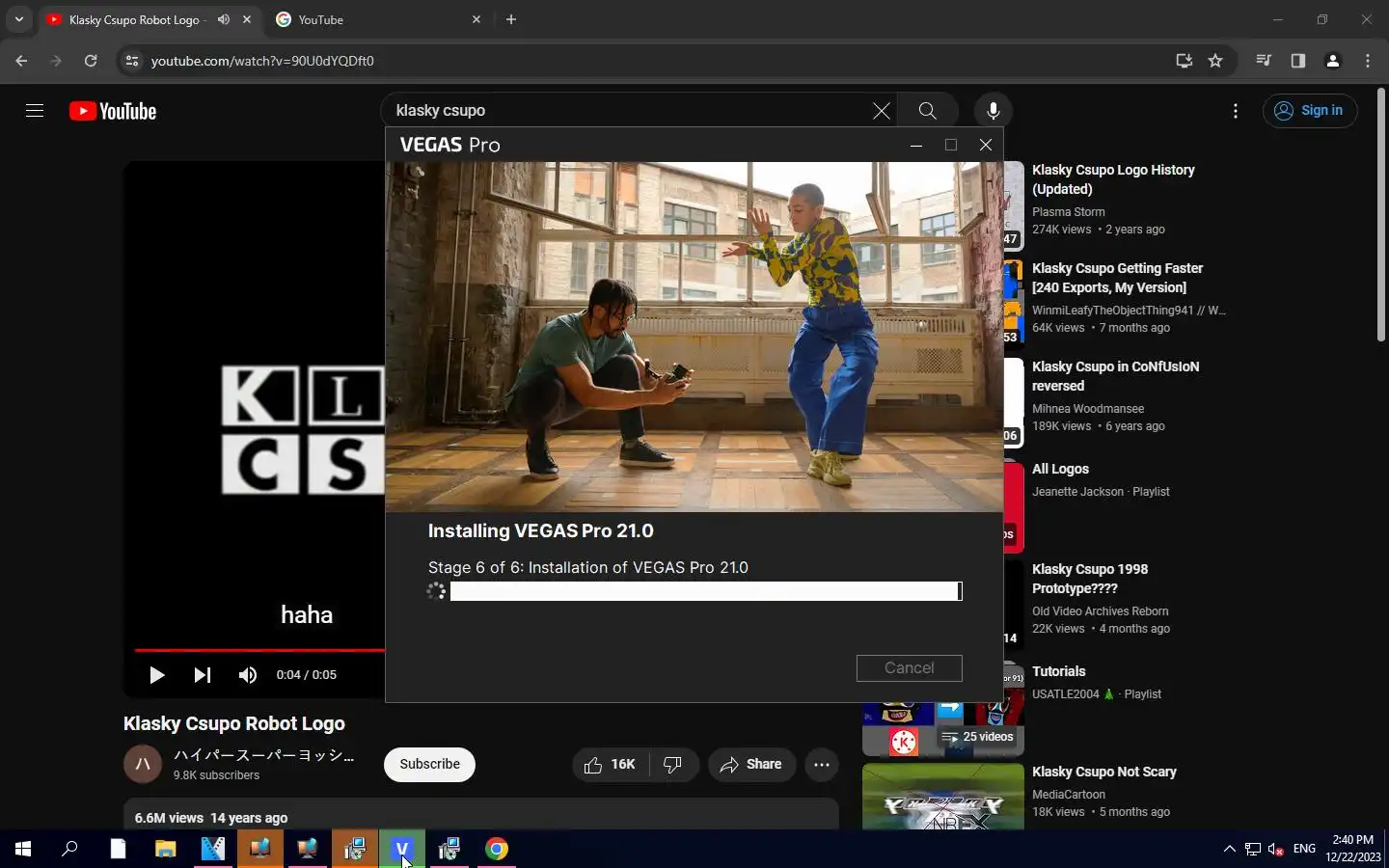Screen dimensions: 1389x868
Task: Mute the video player volume icon
Action: point(248,675)
